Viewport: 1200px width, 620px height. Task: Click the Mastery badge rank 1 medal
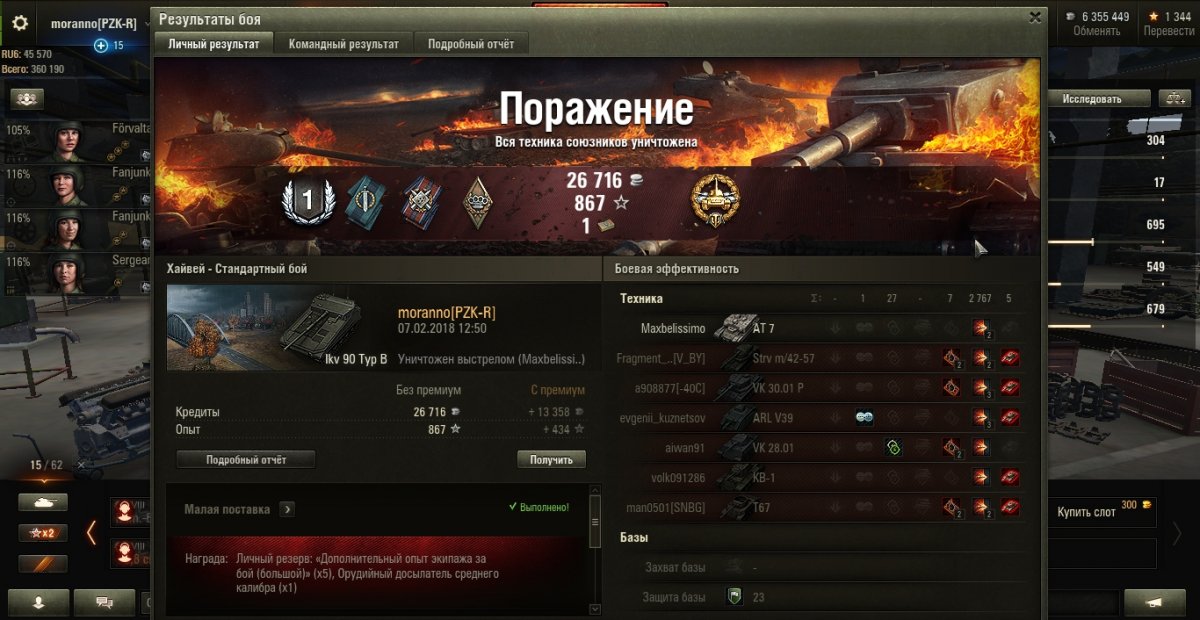coord(307,200)
